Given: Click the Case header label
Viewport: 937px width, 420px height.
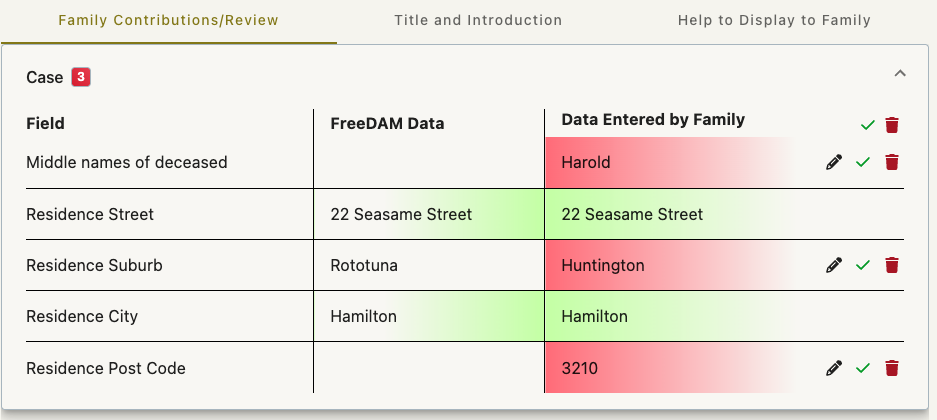Looking at the screenshot, I should click(44, 77).
